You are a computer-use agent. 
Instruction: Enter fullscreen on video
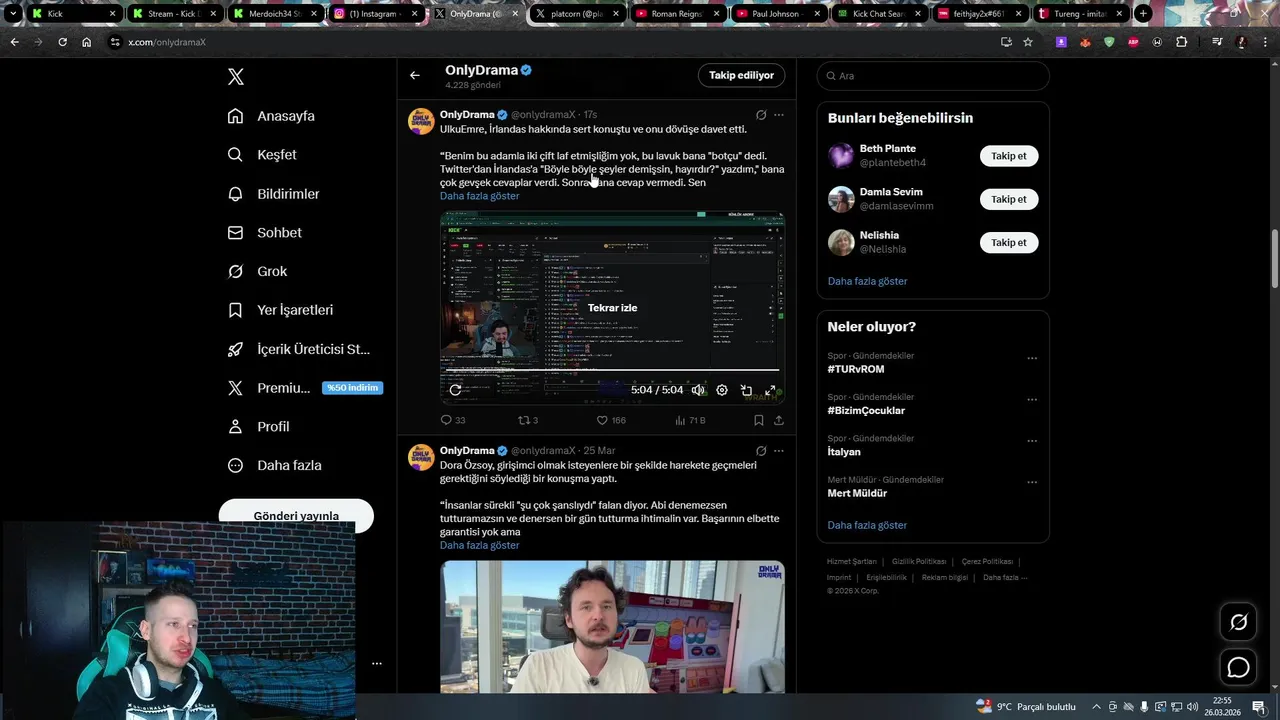pos(770,390)
